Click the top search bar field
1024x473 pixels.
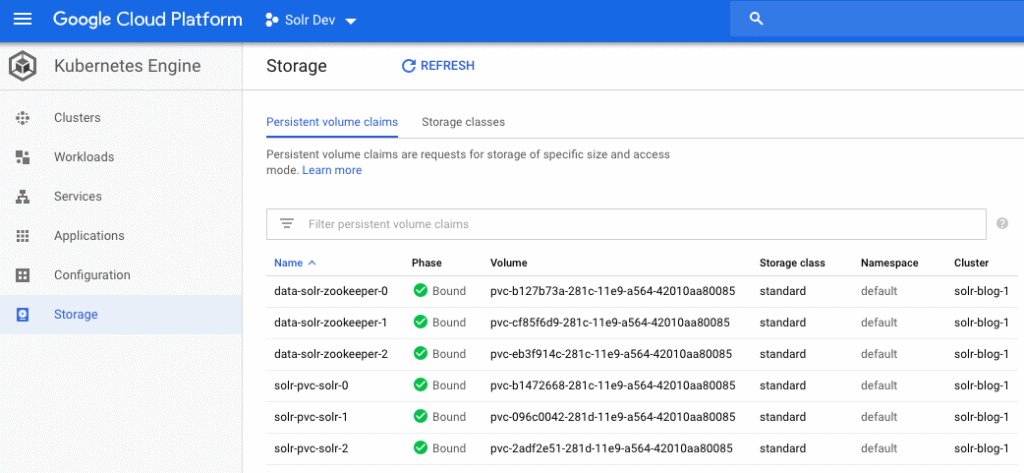877,19
